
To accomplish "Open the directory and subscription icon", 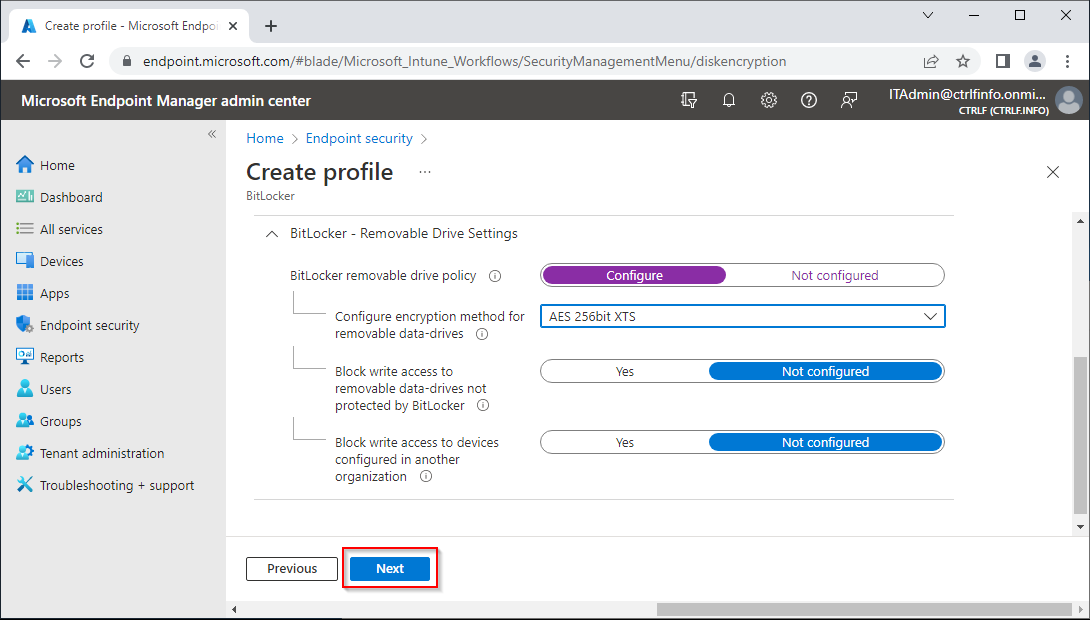I will tap(688, 100).
